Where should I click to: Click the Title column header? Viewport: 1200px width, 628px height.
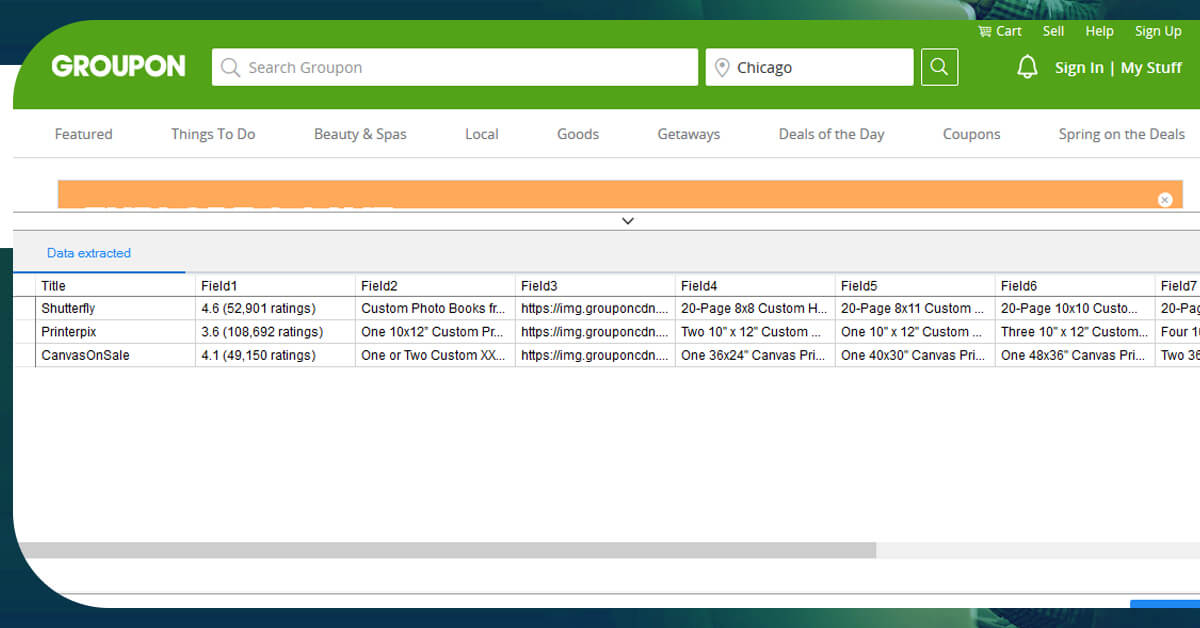coord(115,286)
